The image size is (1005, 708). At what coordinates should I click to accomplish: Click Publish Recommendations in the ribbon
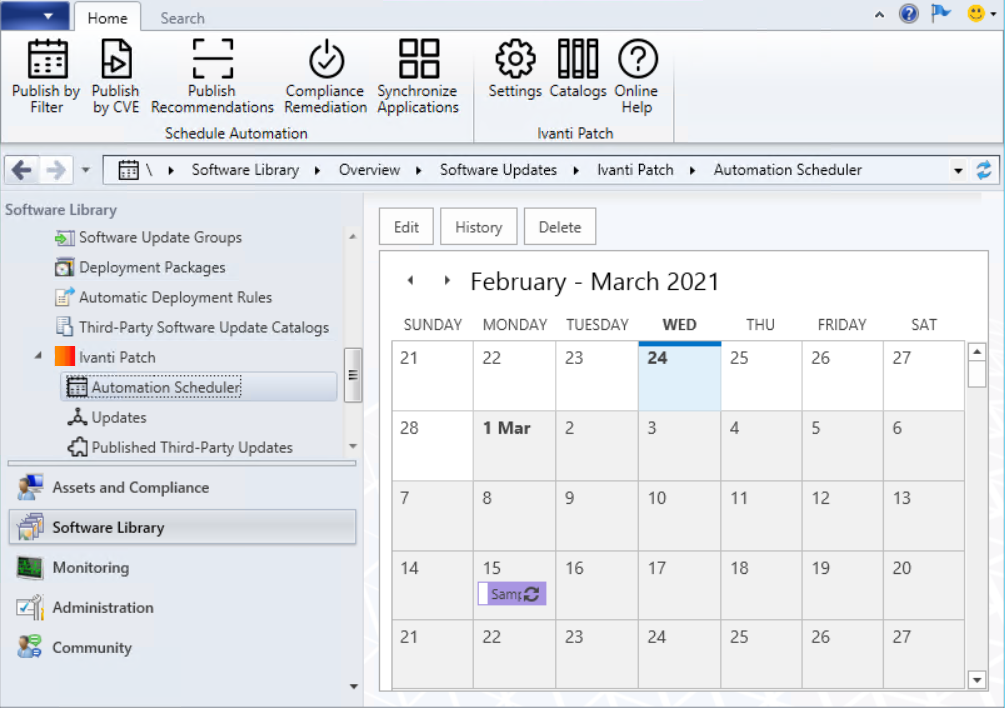pyautogui.click(x=212, y=60)
